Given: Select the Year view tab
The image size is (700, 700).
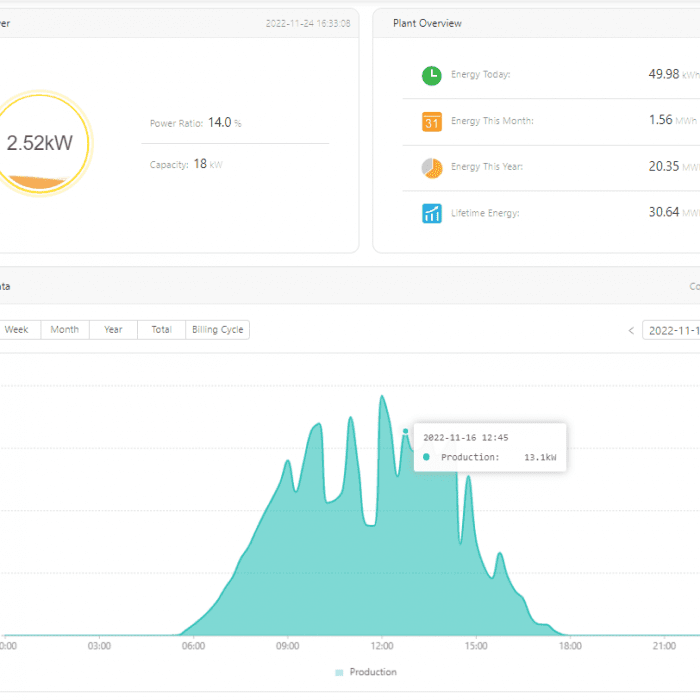Looking at the screenshot, I should [113, 330].
